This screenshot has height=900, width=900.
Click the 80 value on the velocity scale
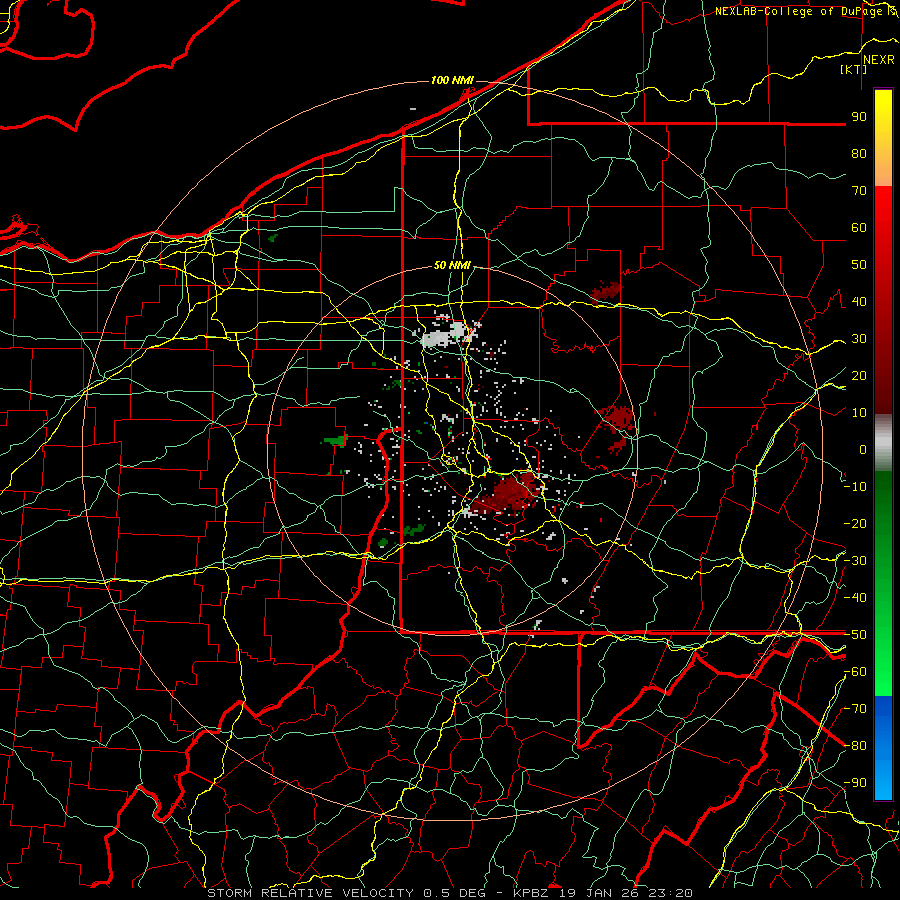tap(859, 153)
